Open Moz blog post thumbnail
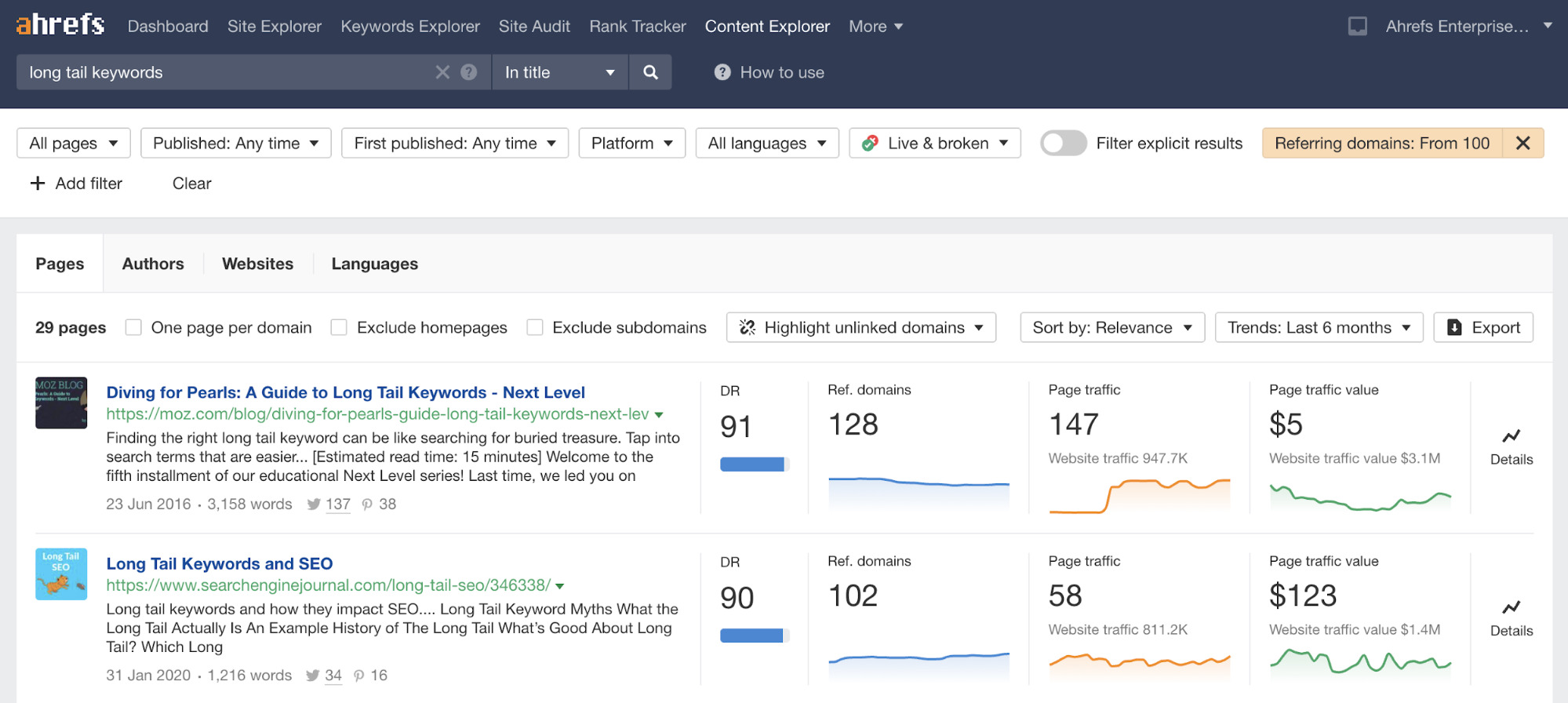This screenshot has height=703, width=1568. [61, 402]
